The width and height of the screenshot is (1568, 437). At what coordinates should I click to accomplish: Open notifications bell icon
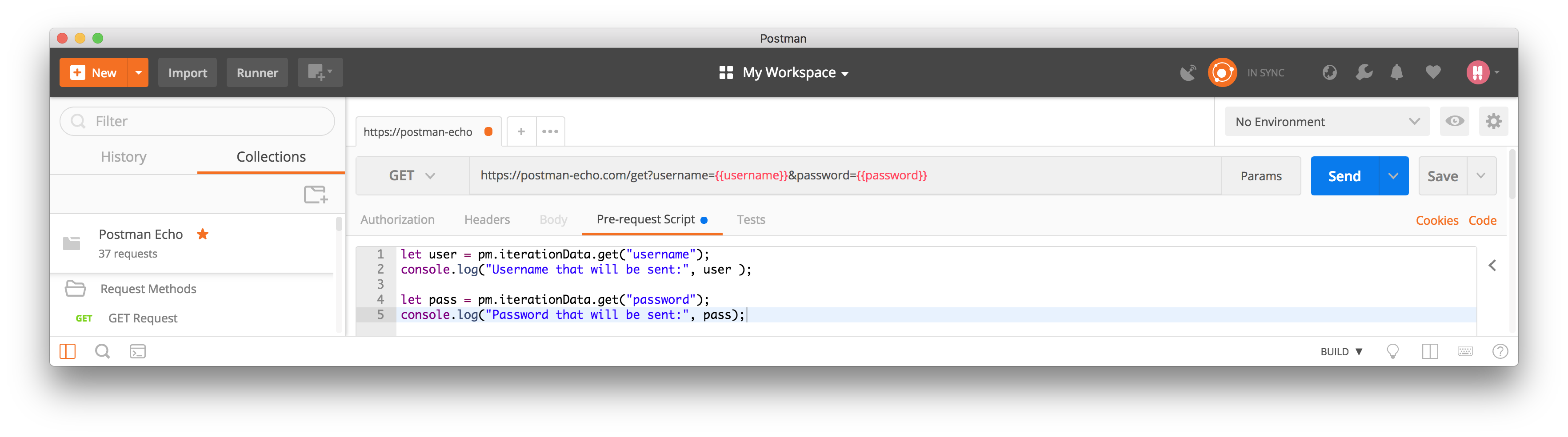click(x=1397, y=72)
